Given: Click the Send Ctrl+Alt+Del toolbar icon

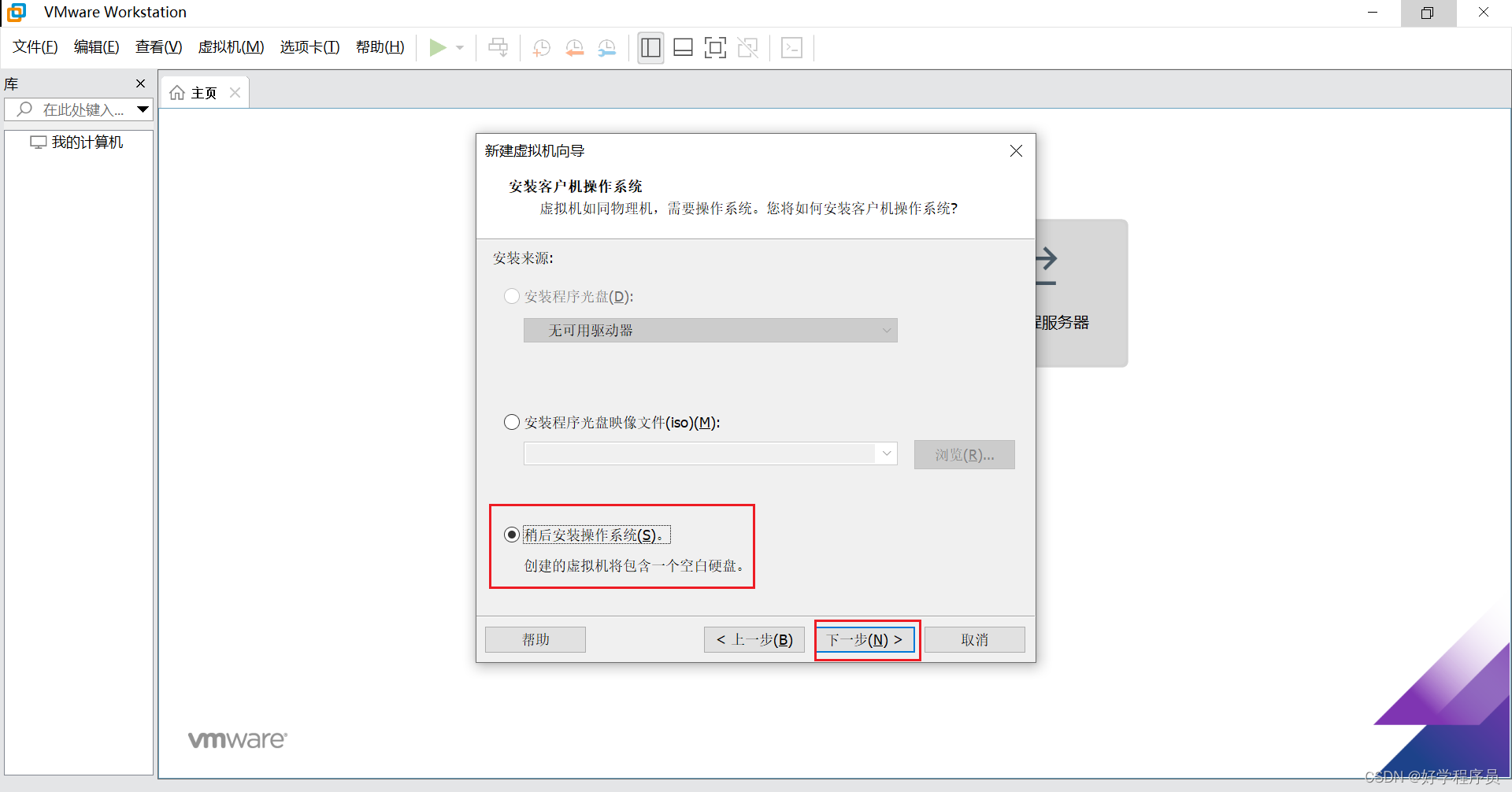Looking at the screenshot, I should (498, 48).
